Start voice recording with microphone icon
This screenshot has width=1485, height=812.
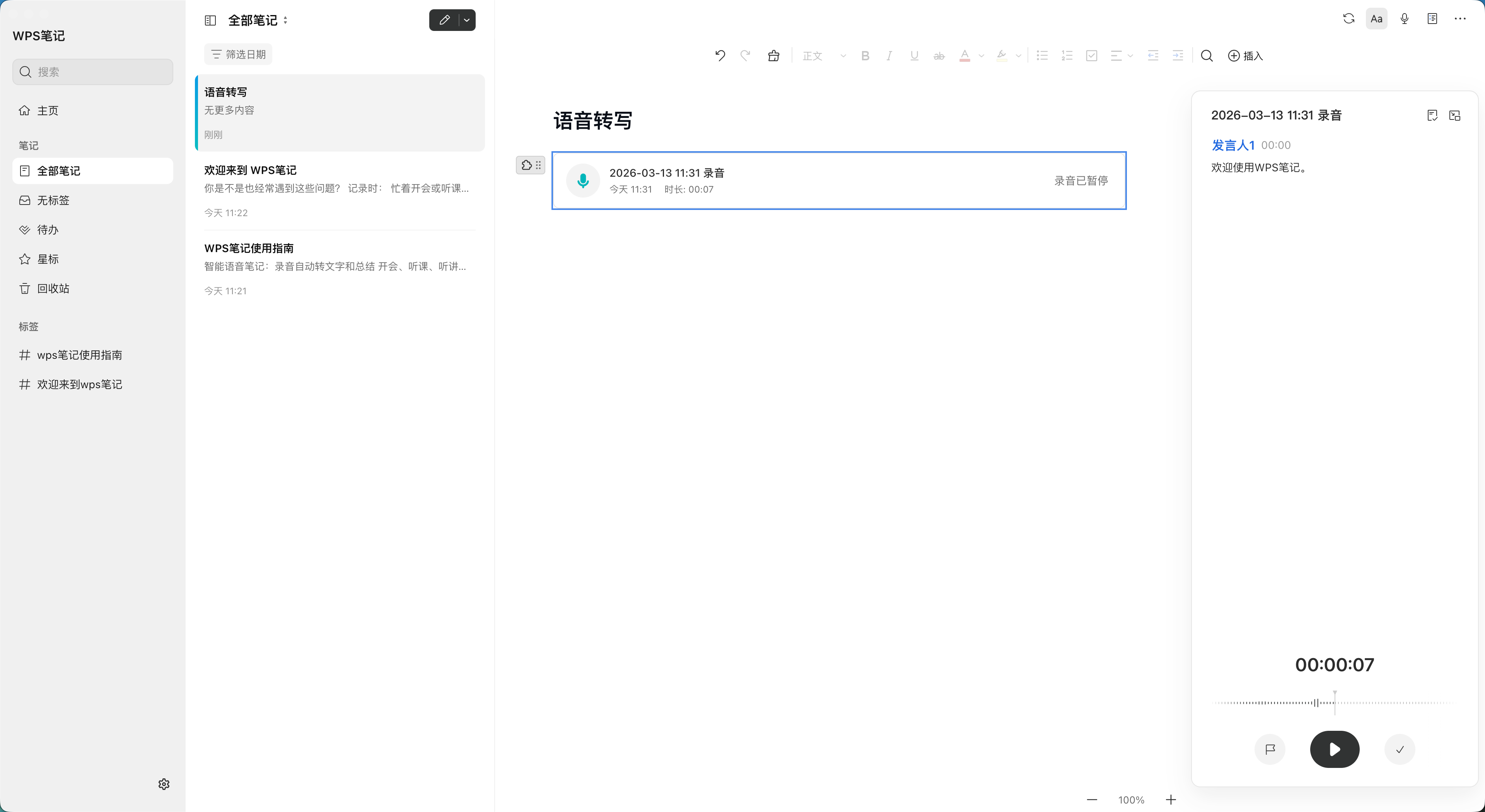click(1404, 19)
